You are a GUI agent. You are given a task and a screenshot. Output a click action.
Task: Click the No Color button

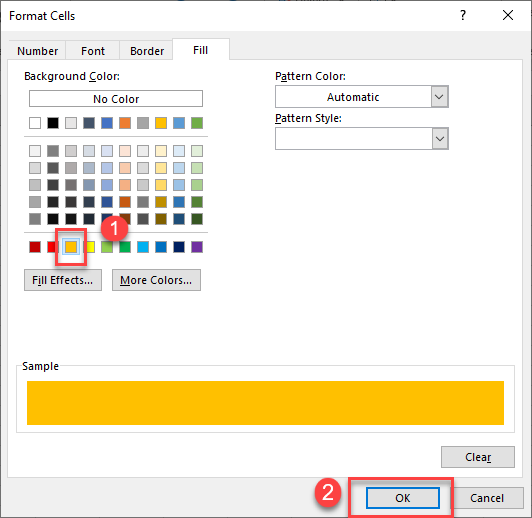(x=116, y=99)
